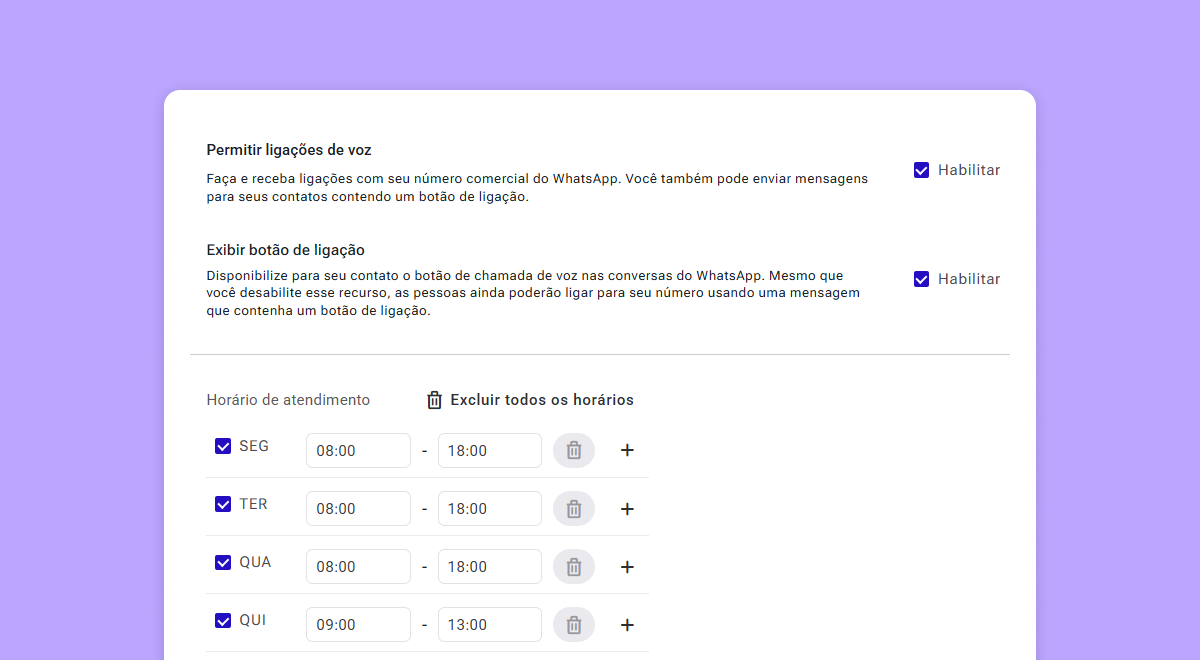The image size is (1200, 660).
Task: Edit SEG end time 18:00 field
Action: 490,450
